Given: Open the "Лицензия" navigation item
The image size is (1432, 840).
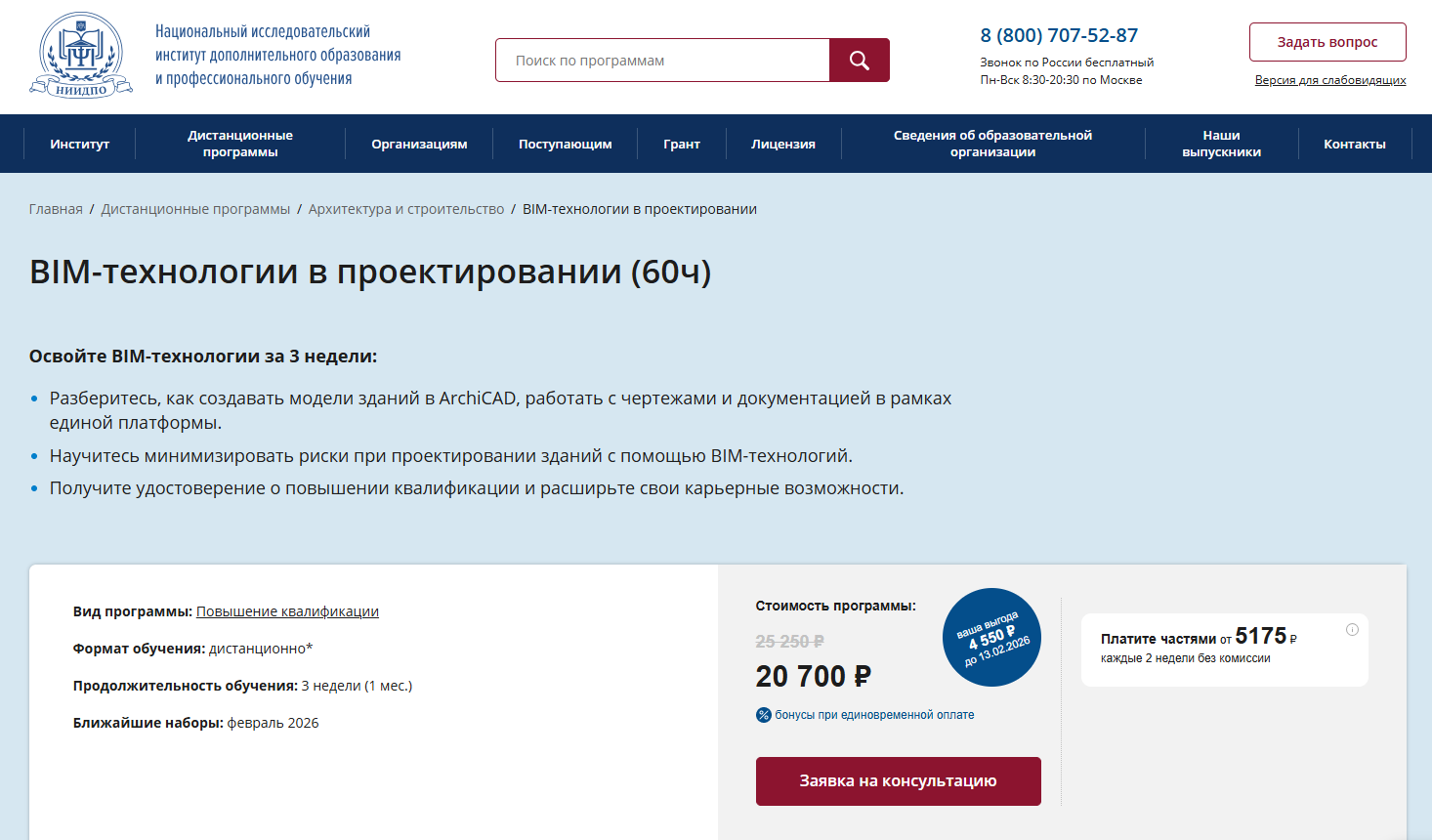Looking at the screenshot, I should tap(783, 144).
